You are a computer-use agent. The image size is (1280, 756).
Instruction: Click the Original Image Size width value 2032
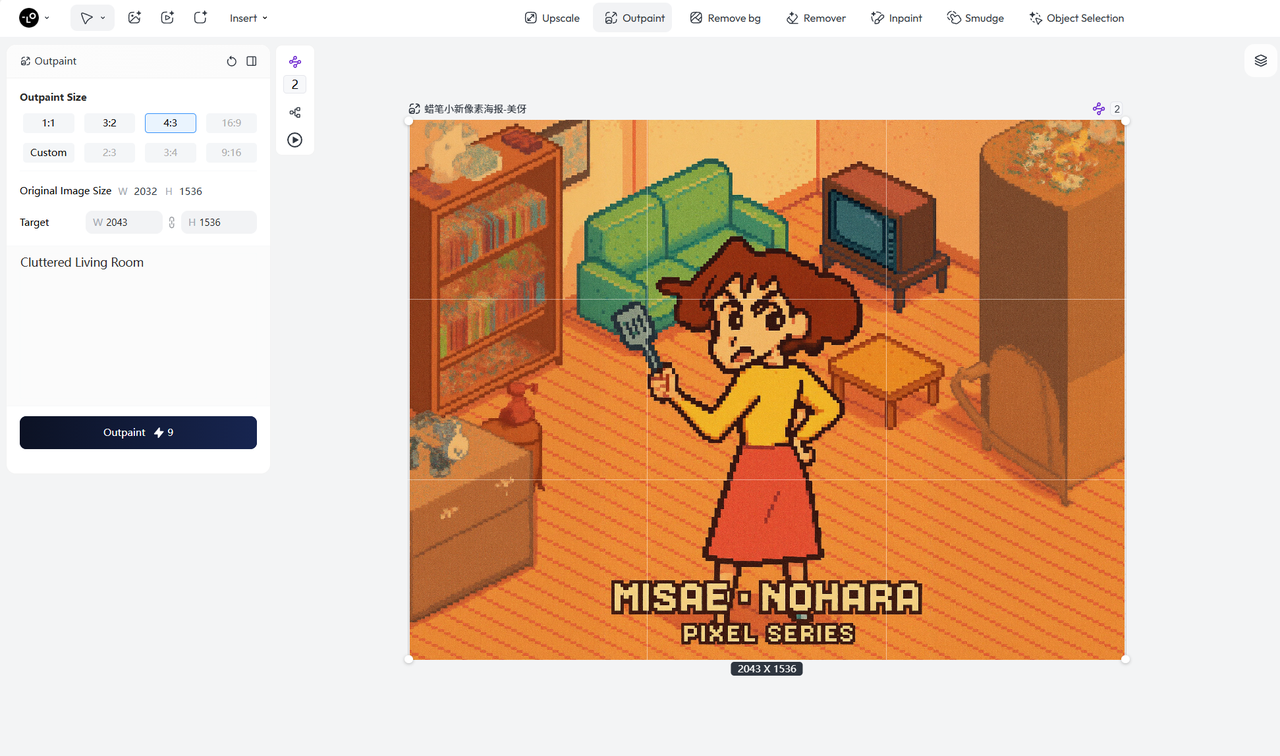(x=146, y=191)
